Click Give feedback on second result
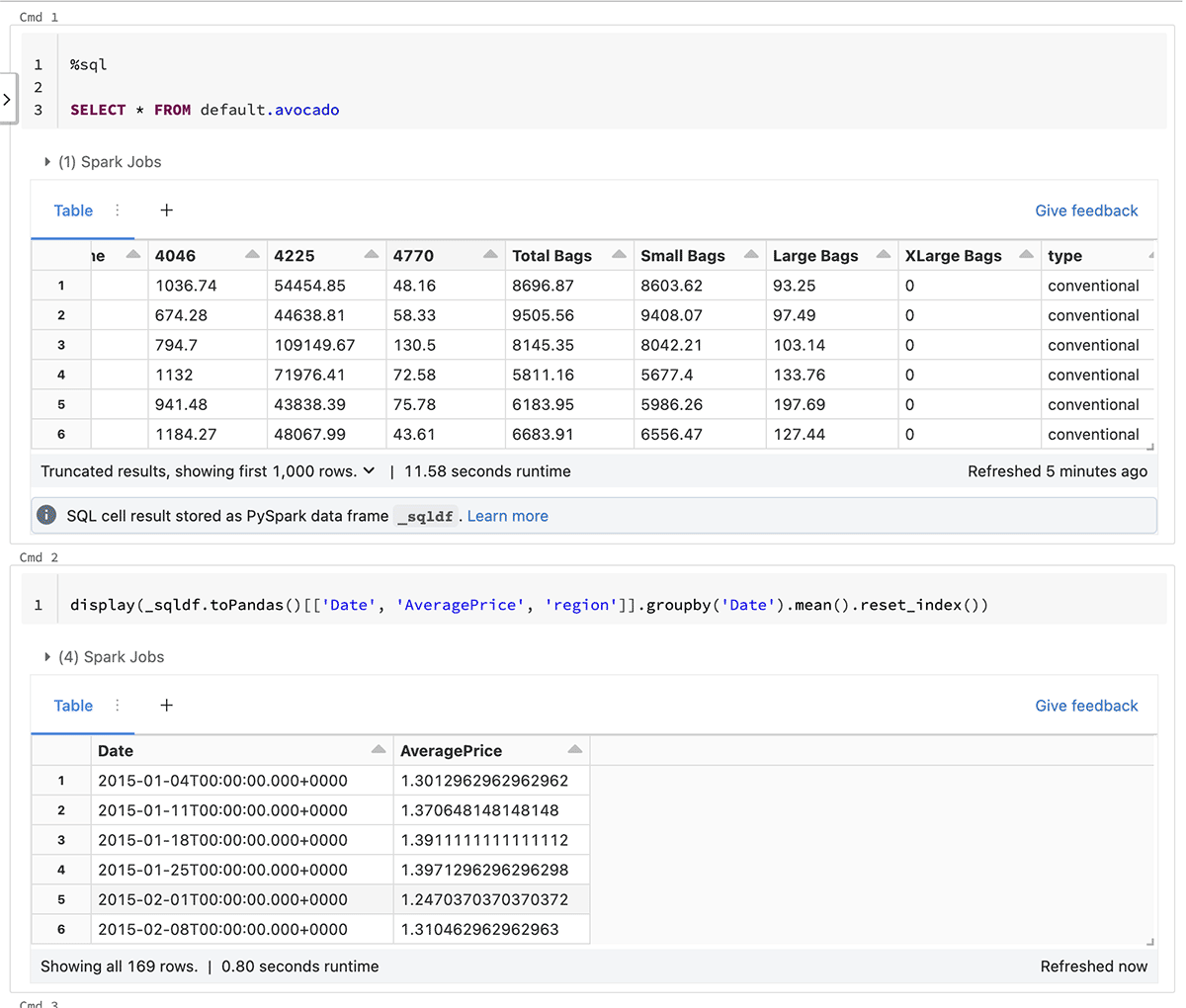The width and height of the screenshot is (1186, 1008). point(1085,706)
